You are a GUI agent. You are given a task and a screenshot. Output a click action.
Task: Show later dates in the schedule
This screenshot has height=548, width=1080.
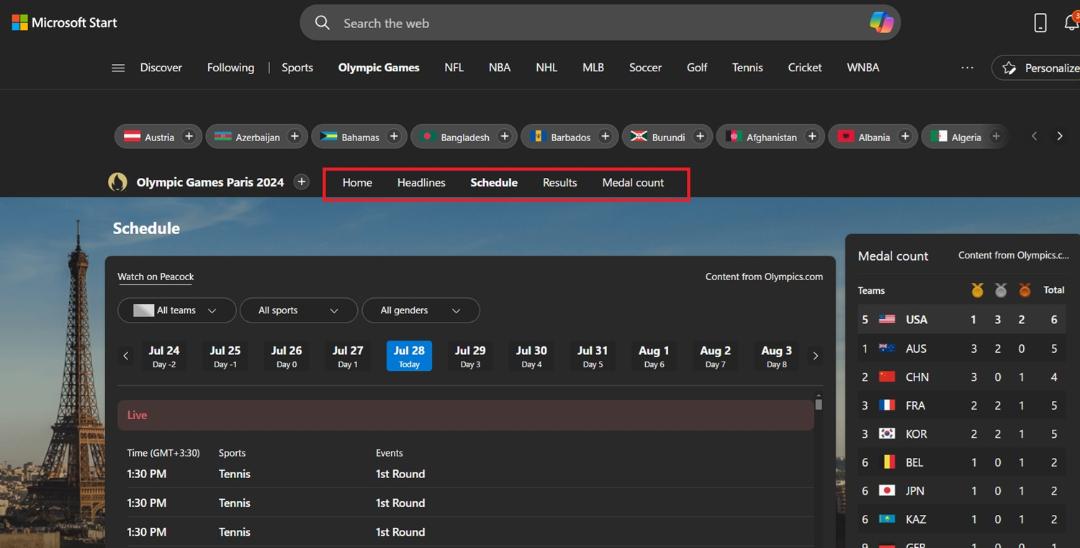tap(816, 356)
